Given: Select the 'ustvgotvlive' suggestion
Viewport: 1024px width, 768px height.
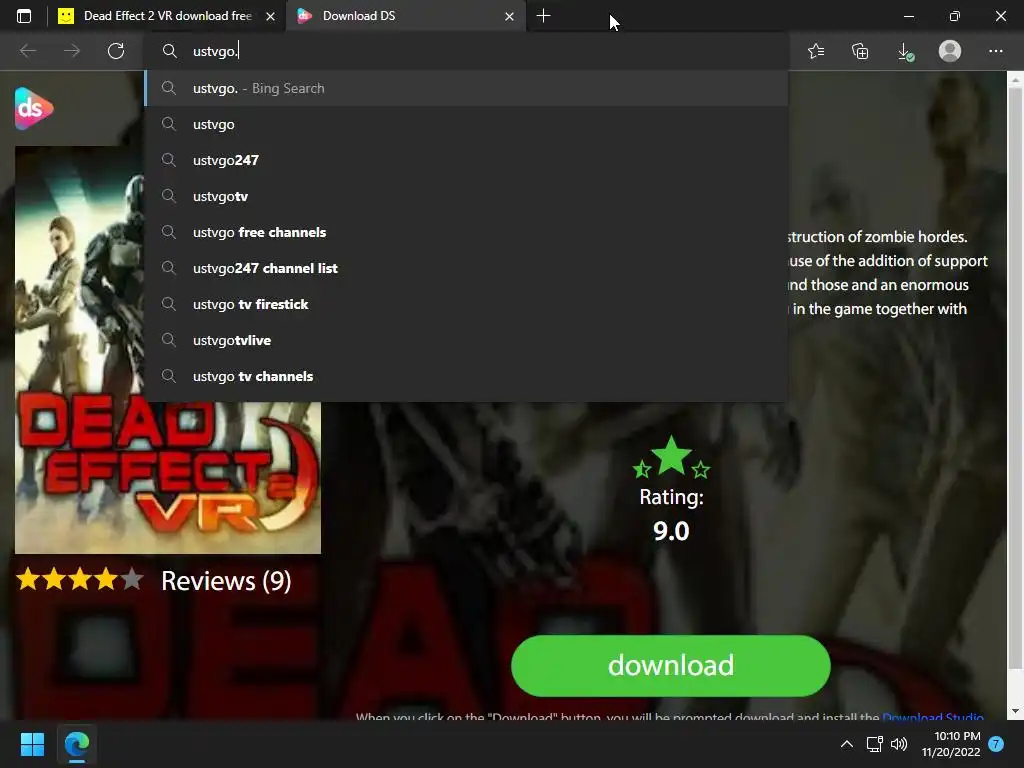Looking at the screenshot, I should pos(466,340).
